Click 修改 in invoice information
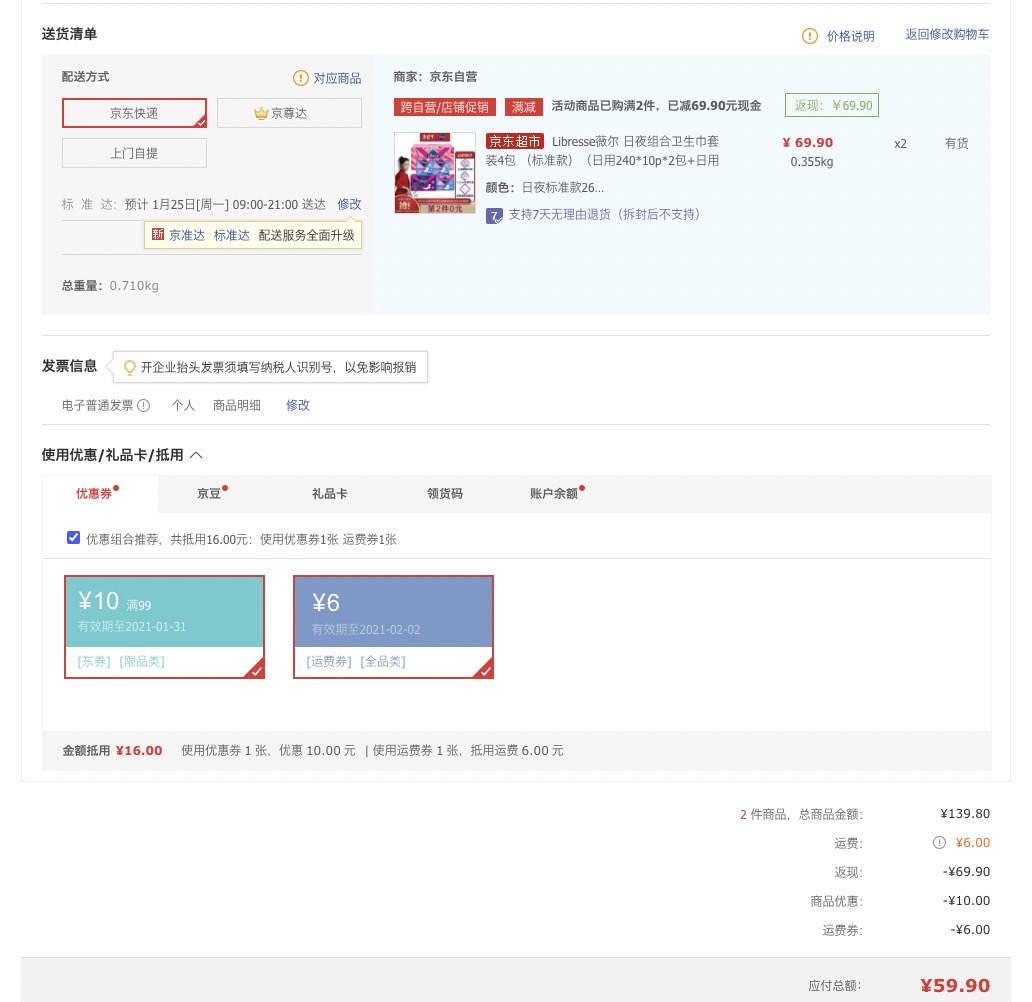Screen dimensions: 1032x1002 coord(297,406)
